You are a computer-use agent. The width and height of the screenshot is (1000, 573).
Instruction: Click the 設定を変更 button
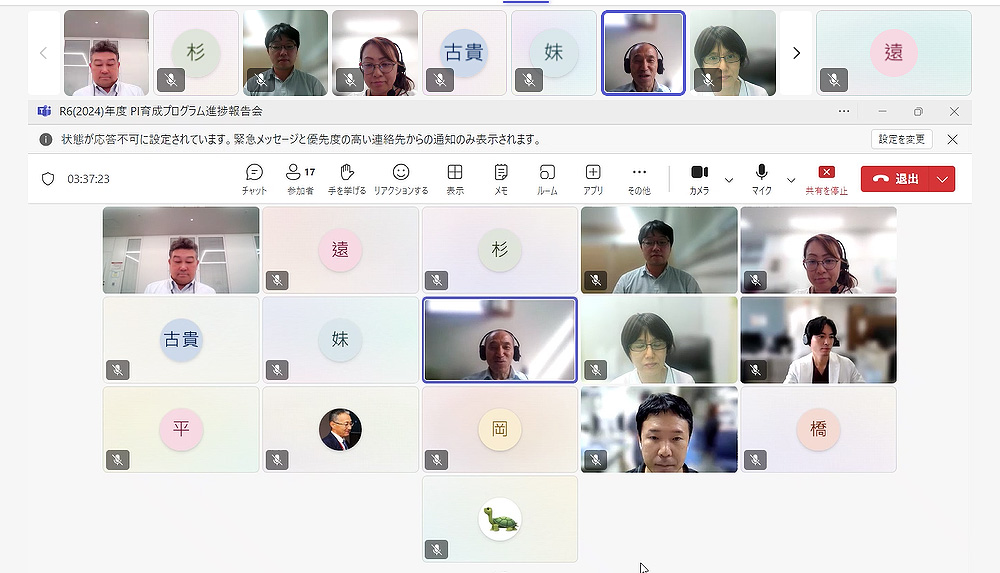[x=902, y=139]
